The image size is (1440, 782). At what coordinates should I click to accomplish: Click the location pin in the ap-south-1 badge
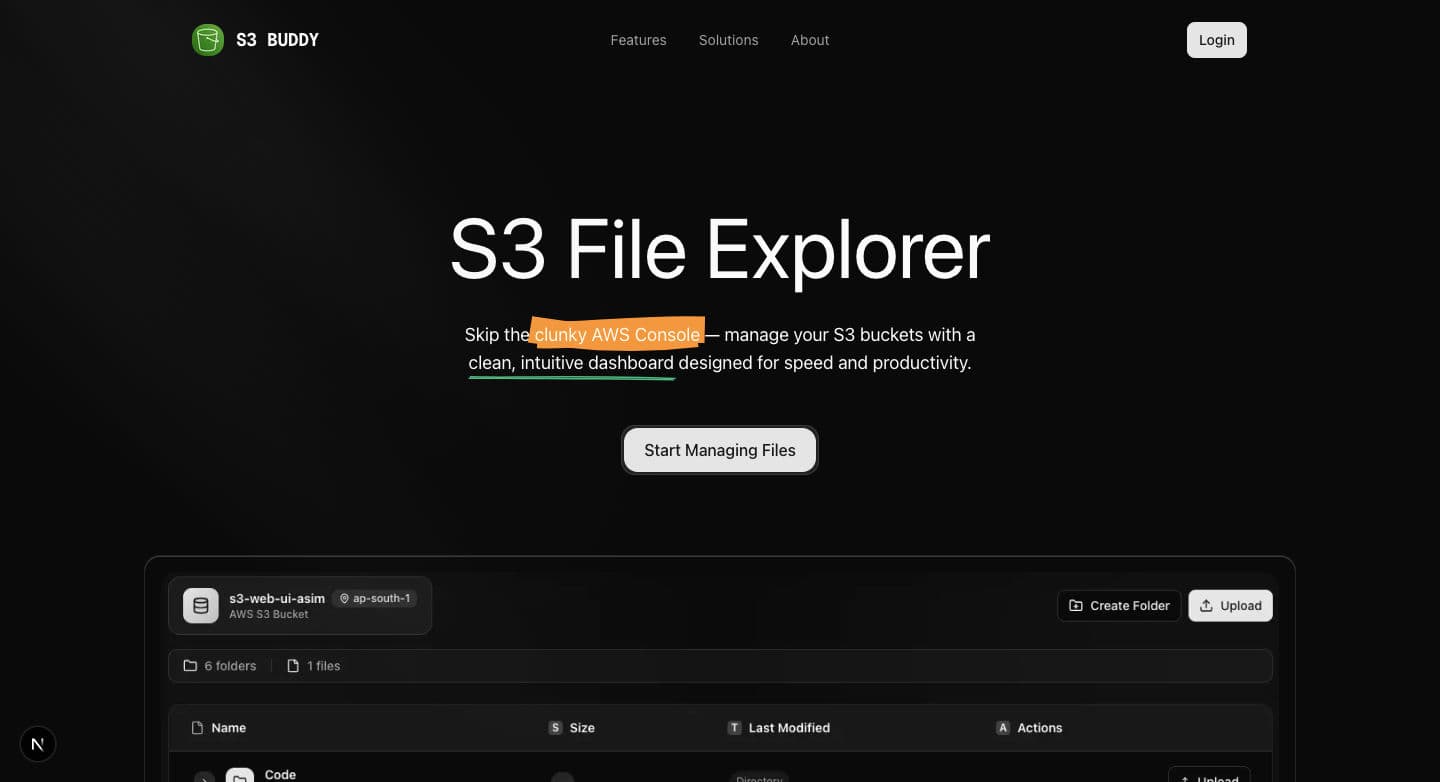click(344, 598)
